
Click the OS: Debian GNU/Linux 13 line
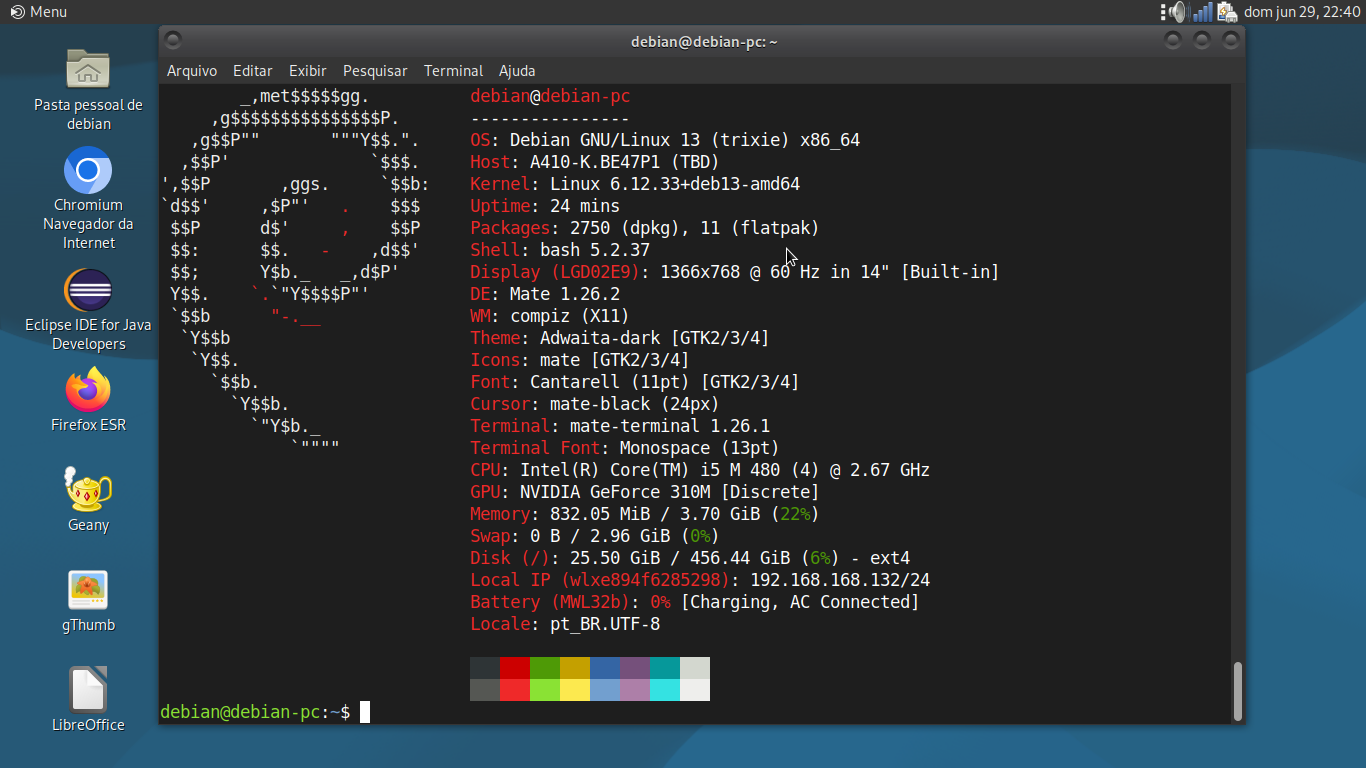click(665, 140)
